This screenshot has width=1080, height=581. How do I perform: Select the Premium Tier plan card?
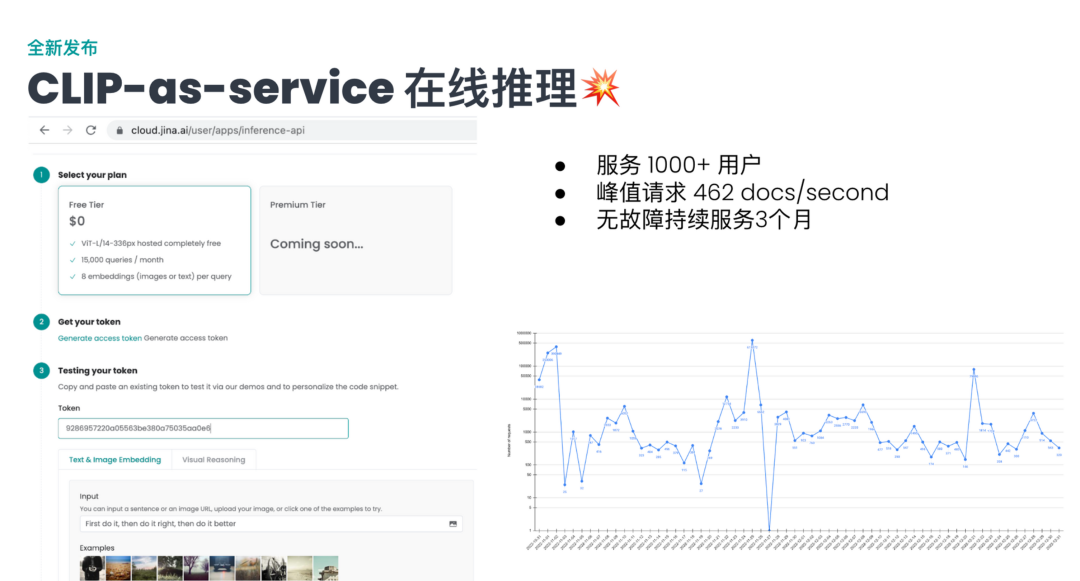click(355, 240)
